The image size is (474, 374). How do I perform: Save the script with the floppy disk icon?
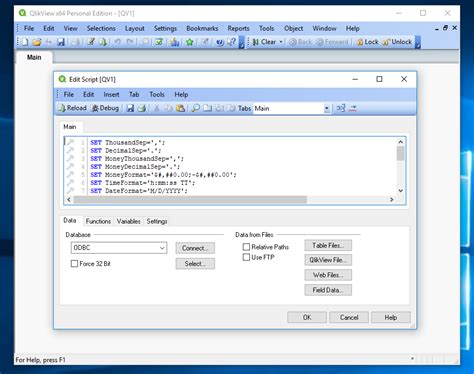130,108
